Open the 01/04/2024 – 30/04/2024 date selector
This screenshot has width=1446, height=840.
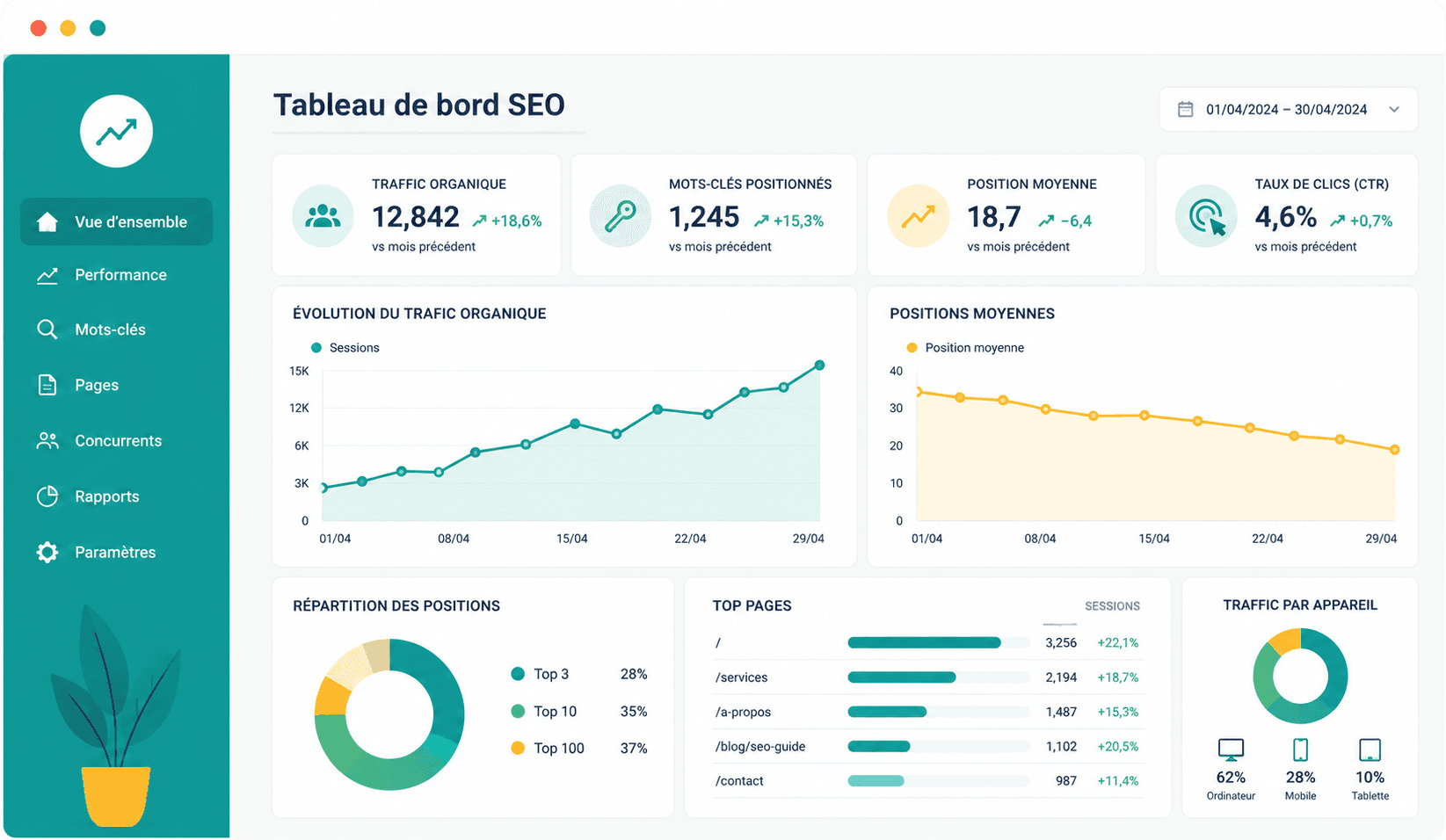pyautogui.click(x=1288, y=109)
